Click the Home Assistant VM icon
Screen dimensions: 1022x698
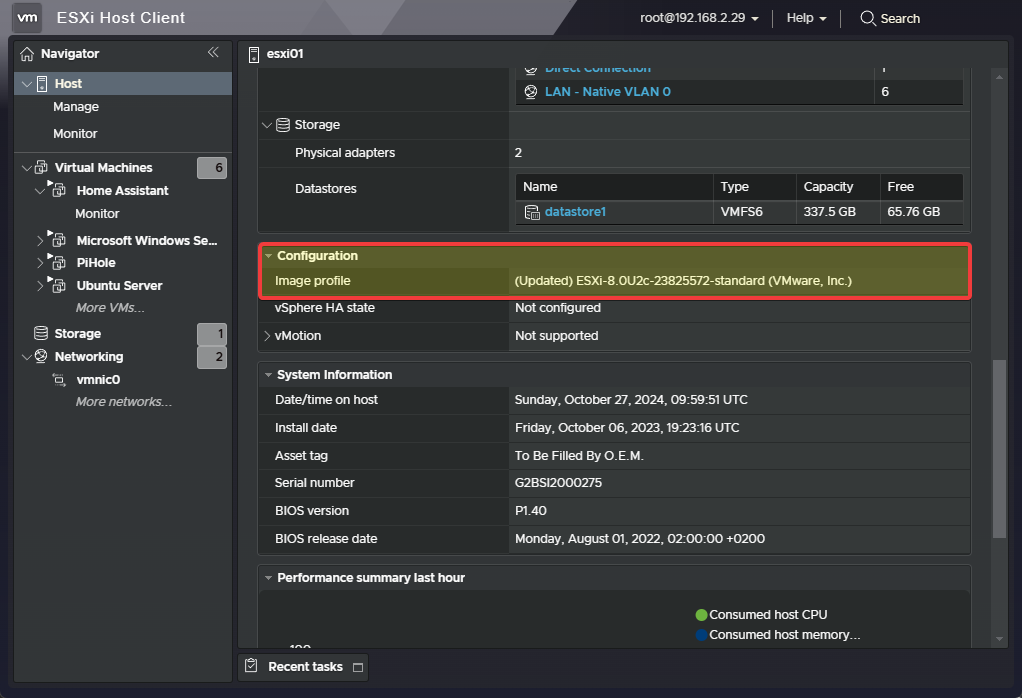(58, 190)
